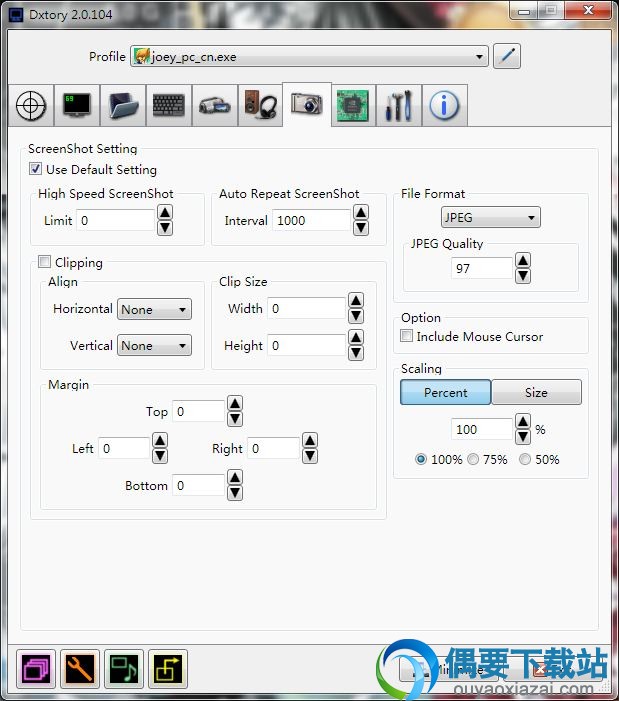Click the Interval input field showing 1000
Viewport: 619px width, 701px height.
pos(312,220)
